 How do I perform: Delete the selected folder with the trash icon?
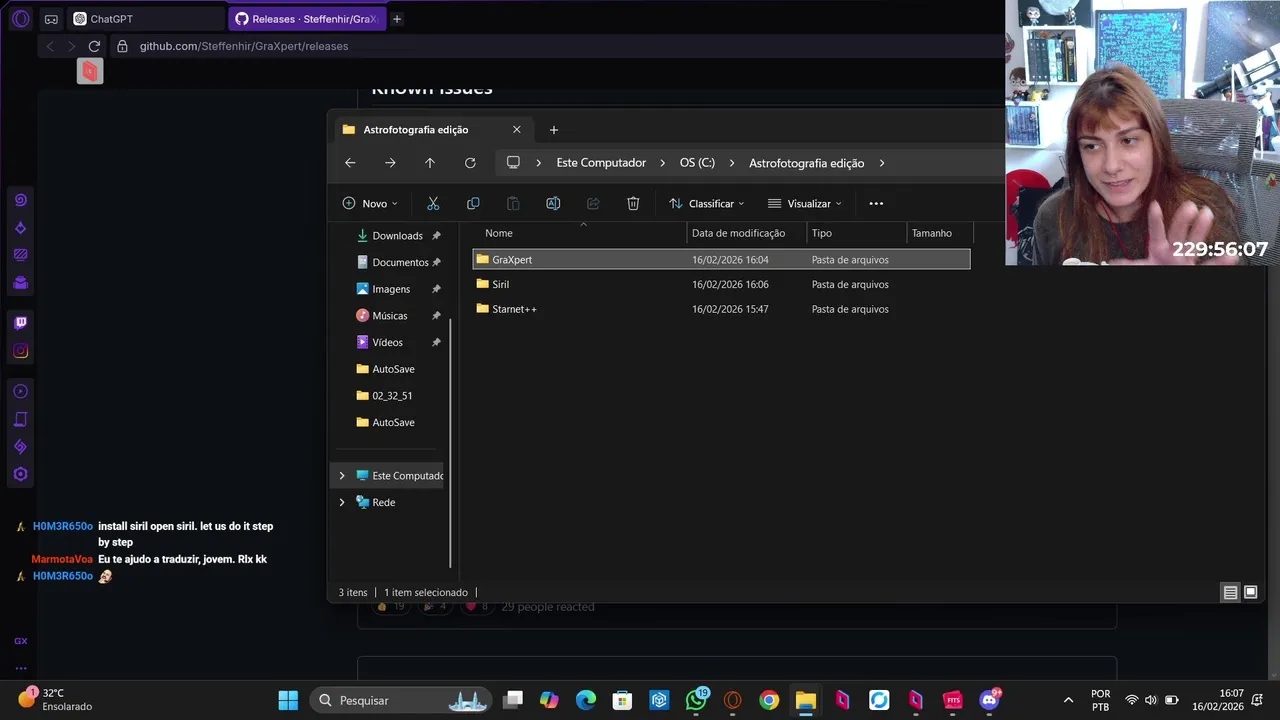(x=633, y=203)
